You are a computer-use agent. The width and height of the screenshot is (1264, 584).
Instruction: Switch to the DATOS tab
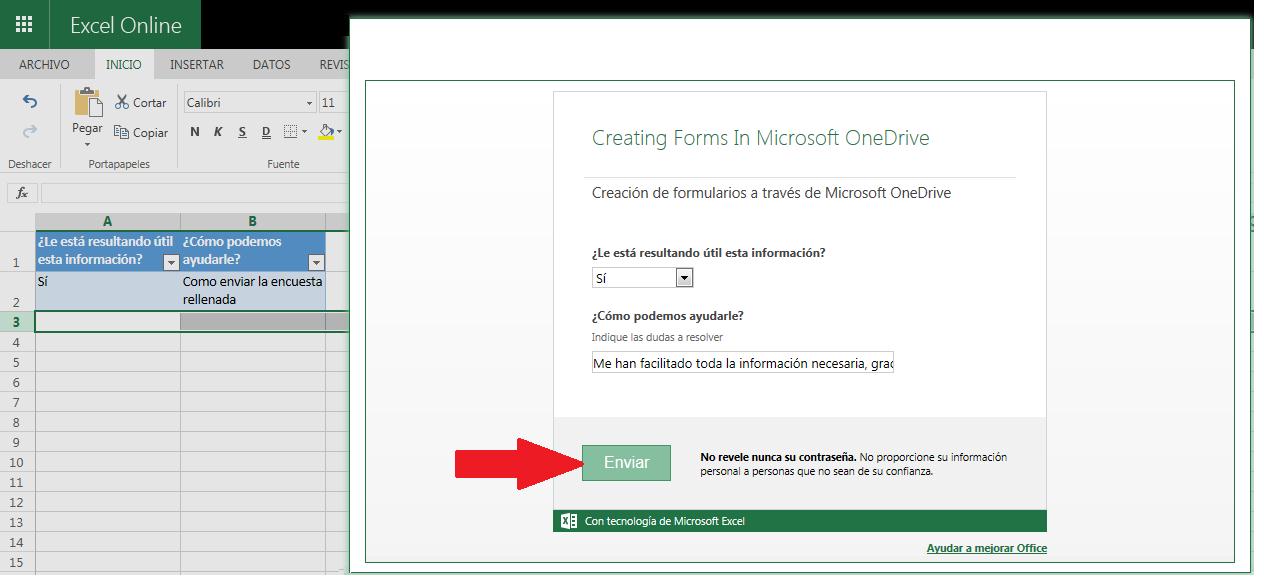[271, 64]
